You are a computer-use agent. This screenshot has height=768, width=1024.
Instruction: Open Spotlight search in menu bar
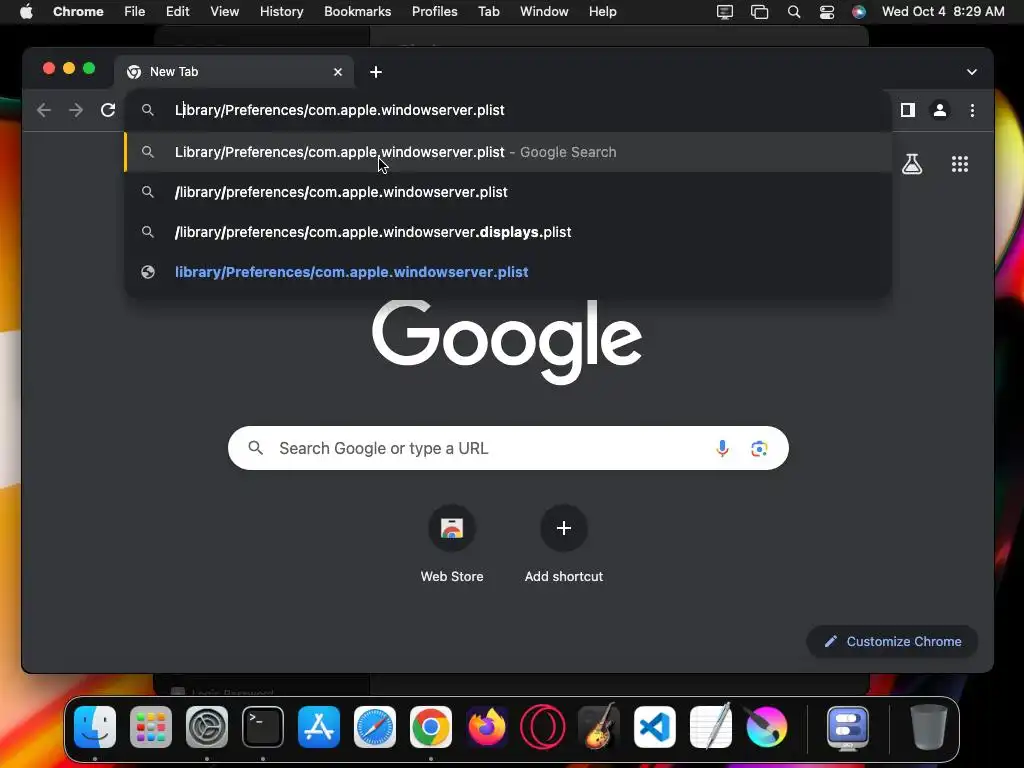coord(793,12)
